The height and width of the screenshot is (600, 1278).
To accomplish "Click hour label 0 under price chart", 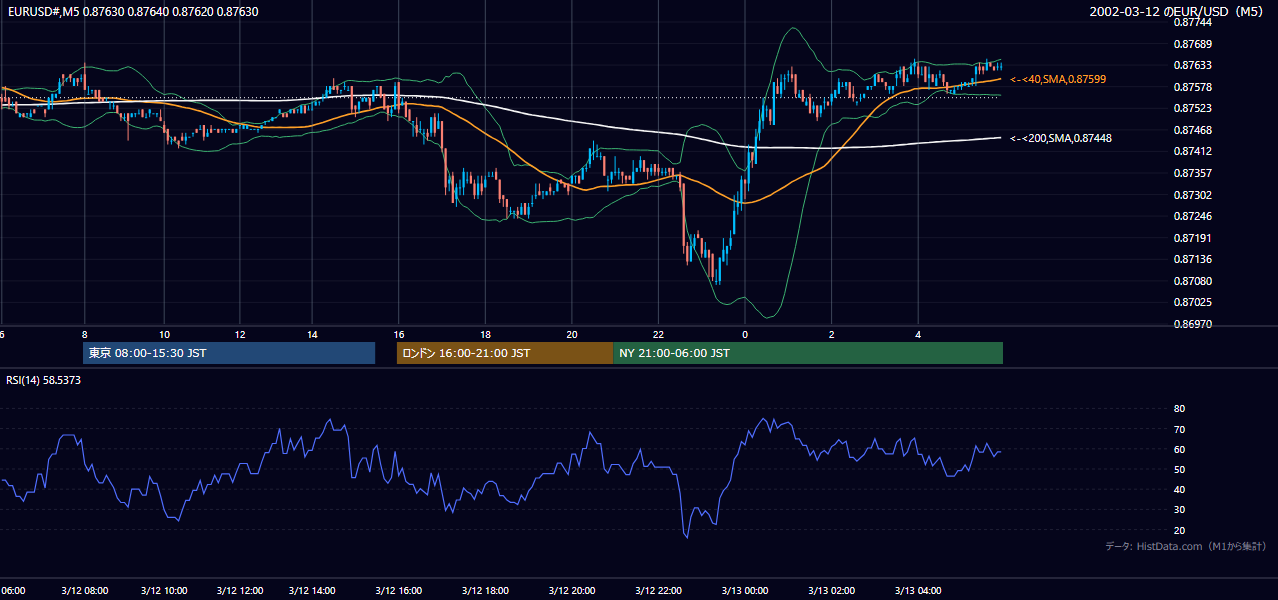I will click(x=745, y=335).
